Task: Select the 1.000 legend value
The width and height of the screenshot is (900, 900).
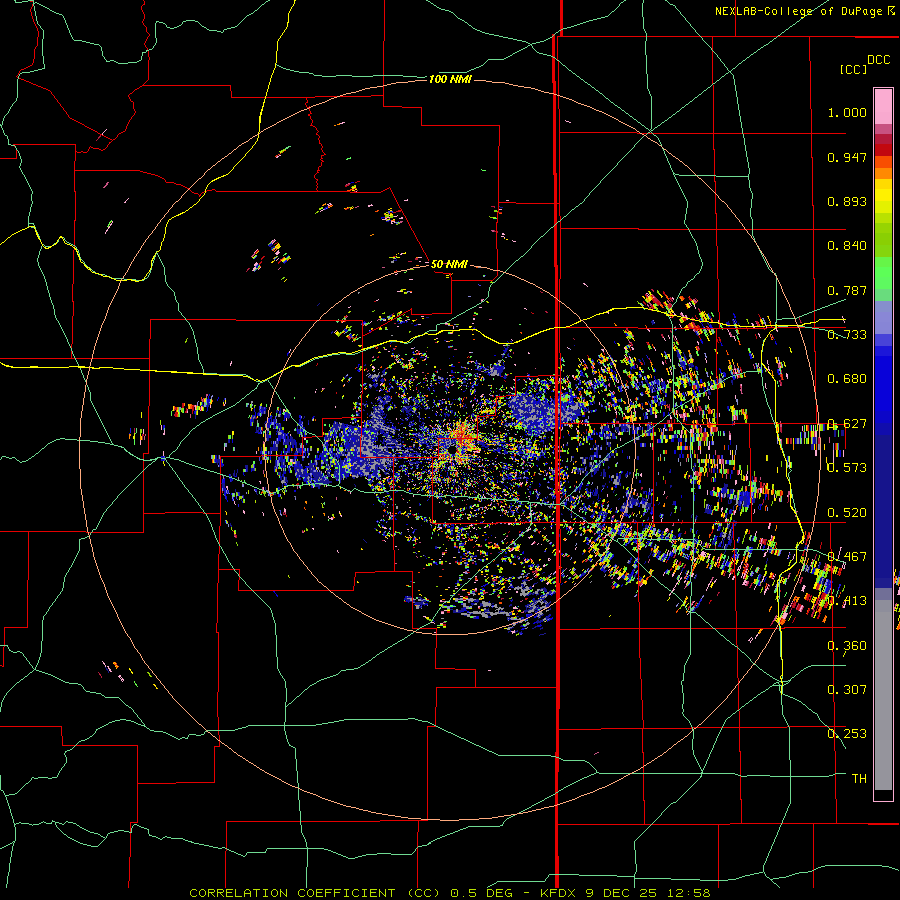Action: point(847,112)
